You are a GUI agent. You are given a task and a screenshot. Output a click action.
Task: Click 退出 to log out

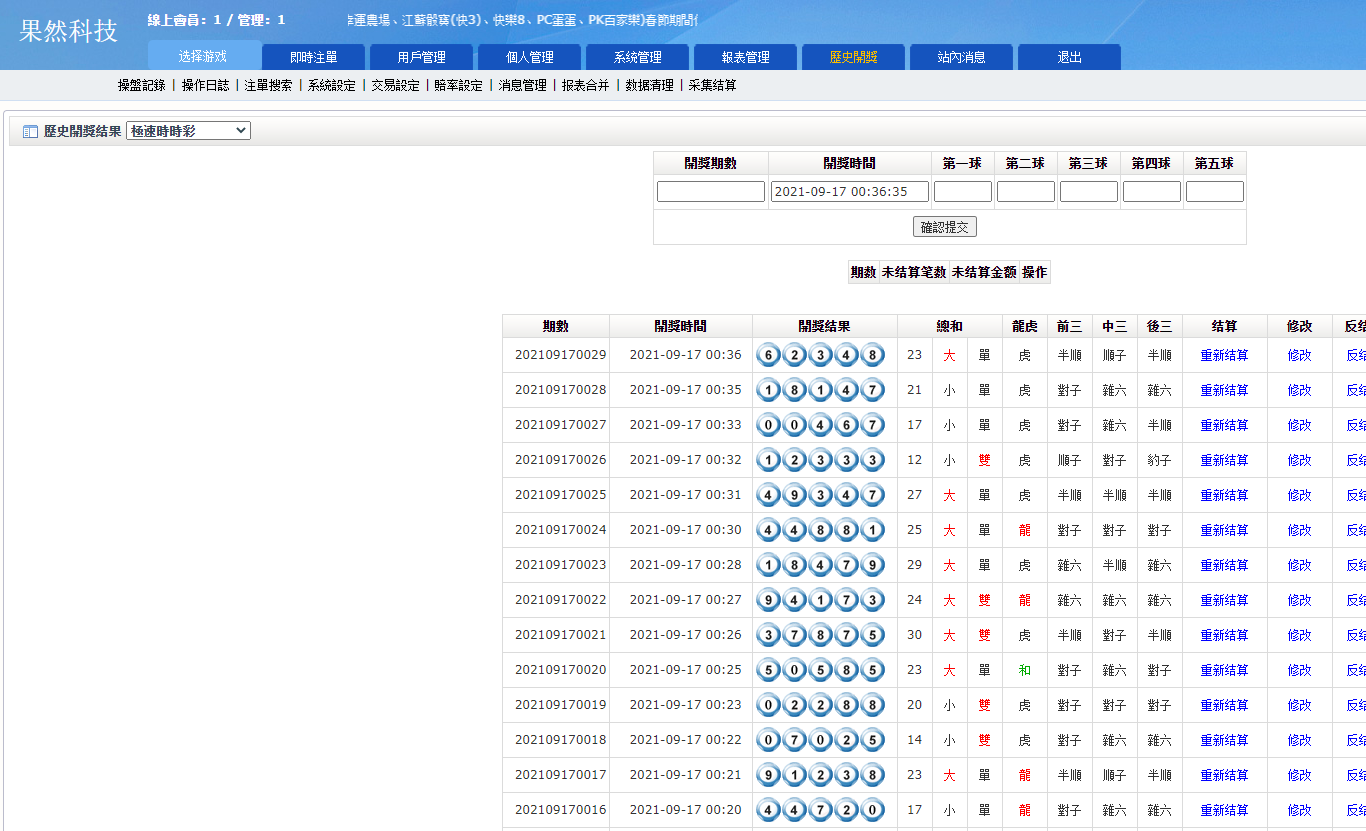1069,57
